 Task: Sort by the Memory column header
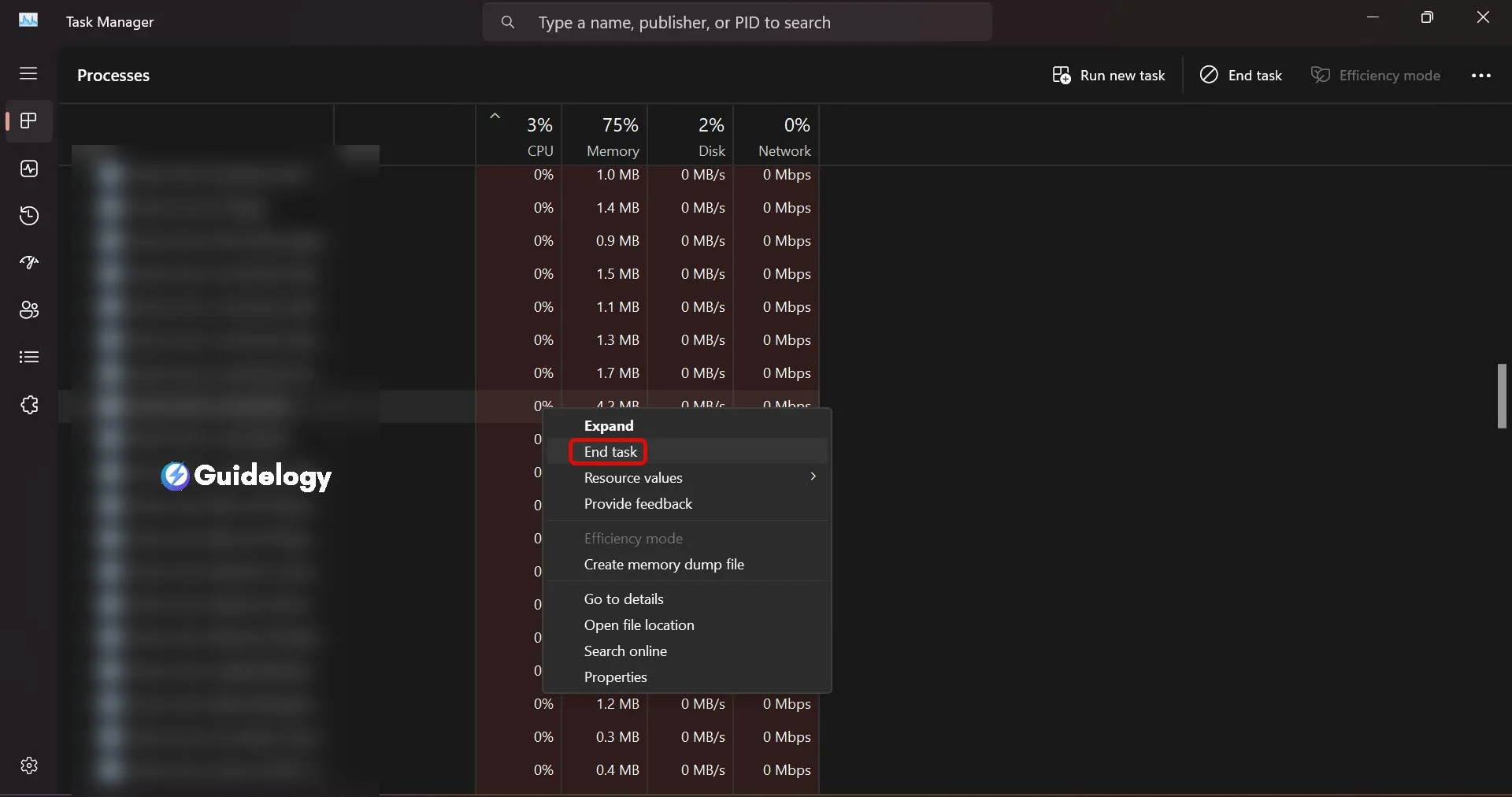pos(605,135)
